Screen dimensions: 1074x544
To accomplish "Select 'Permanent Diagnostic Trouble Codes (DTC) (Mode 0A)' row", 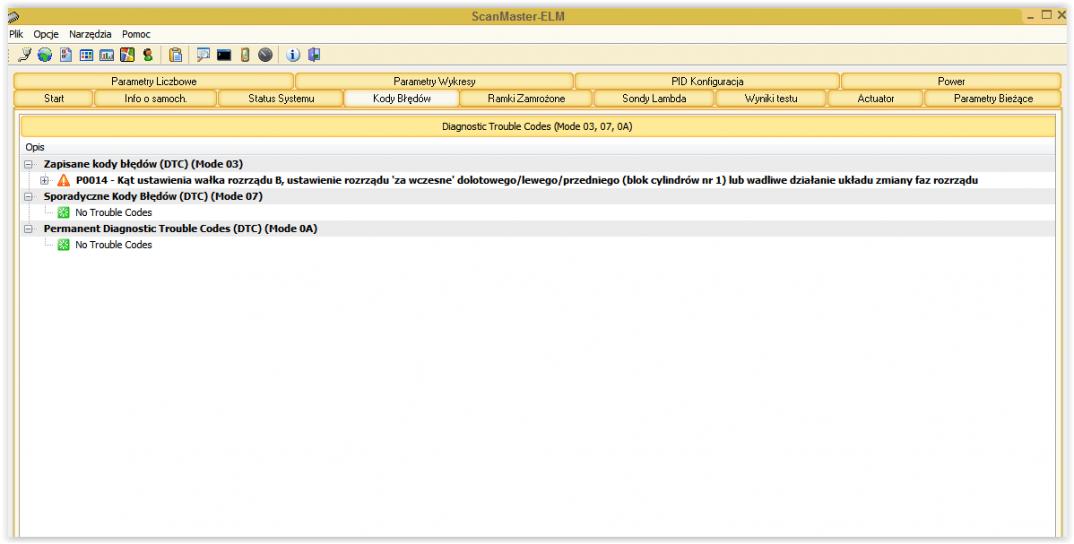I will click(538, 229).
